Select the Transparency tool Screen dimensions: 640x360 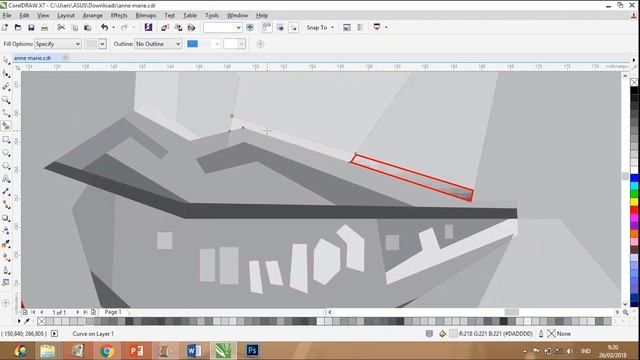(x=6, y=231)
